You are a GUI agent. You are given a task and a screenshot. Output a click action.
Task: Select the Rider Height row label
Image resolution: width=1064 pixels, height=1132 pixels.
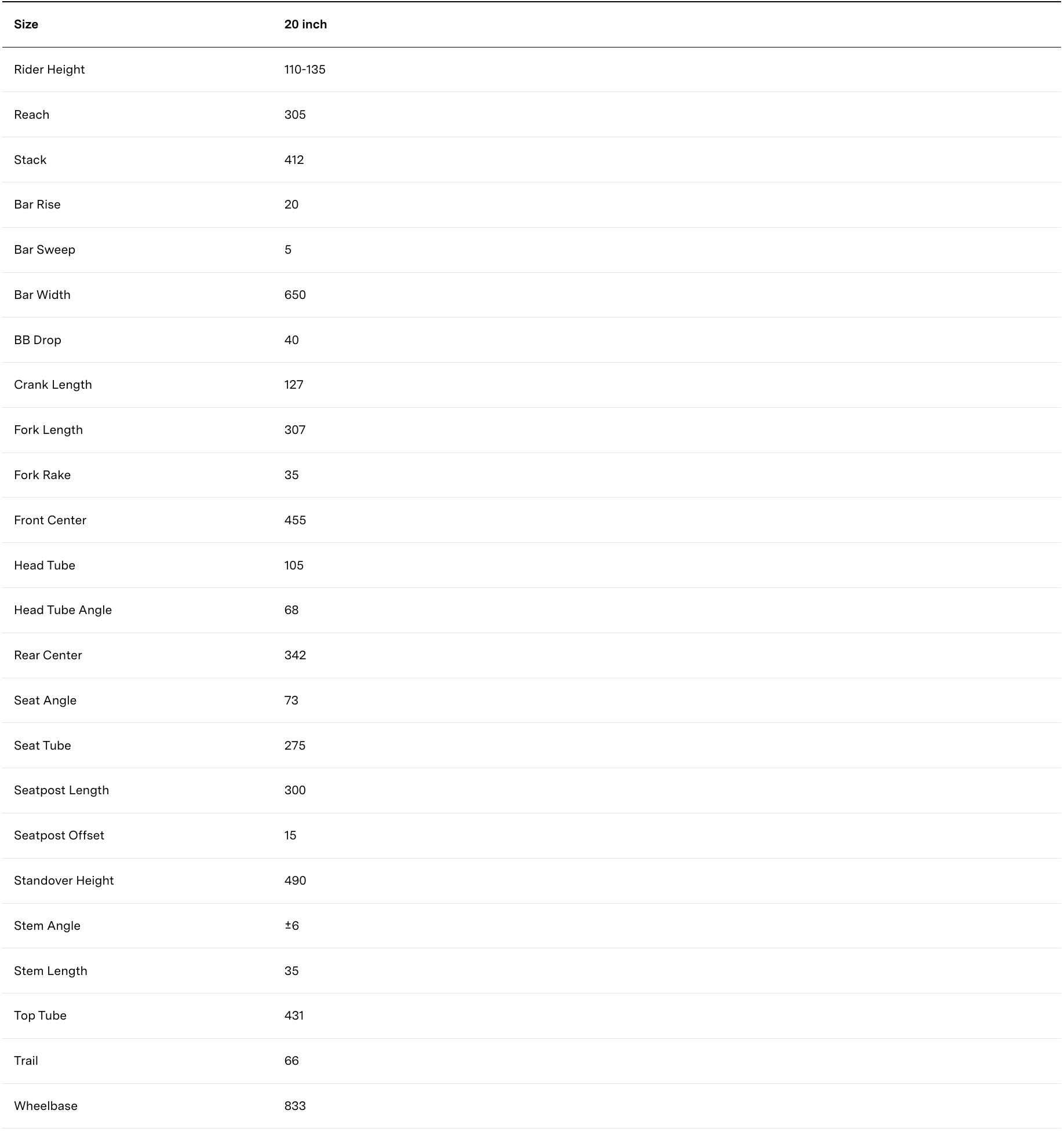click(49, 70)
